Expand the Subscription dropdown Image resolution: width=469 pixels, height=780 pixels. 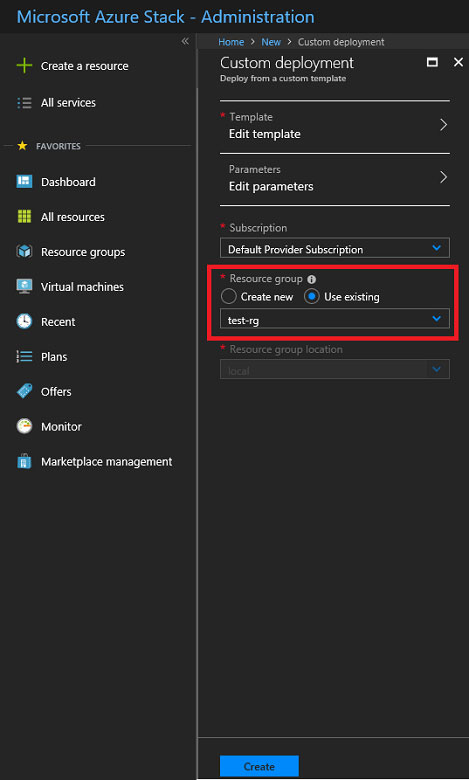tap(335, 248)
